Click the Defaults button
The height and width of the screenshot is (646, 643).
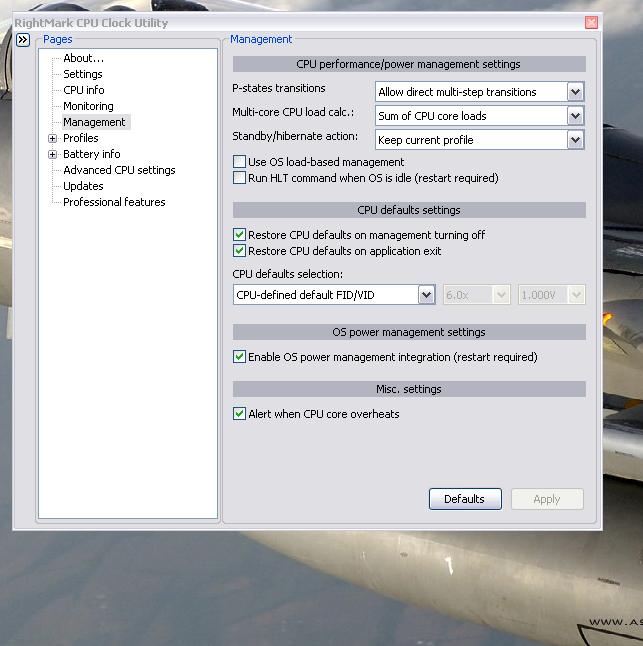(x=465, y=499)
